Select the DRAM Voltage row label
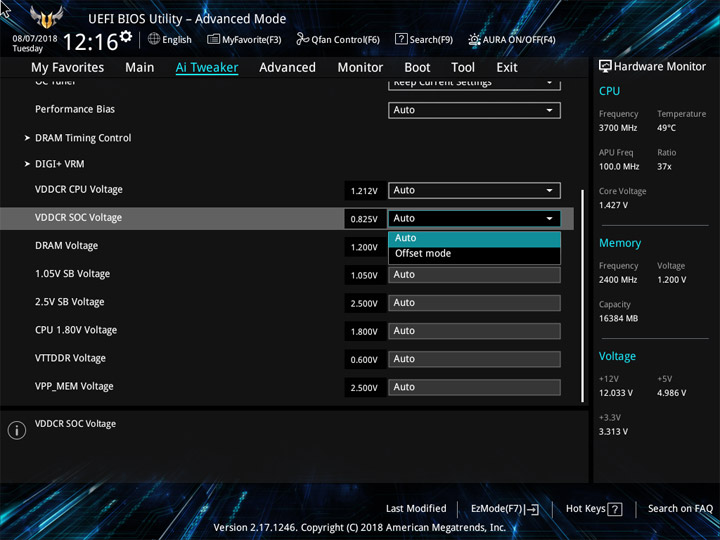 pos(67,246)
